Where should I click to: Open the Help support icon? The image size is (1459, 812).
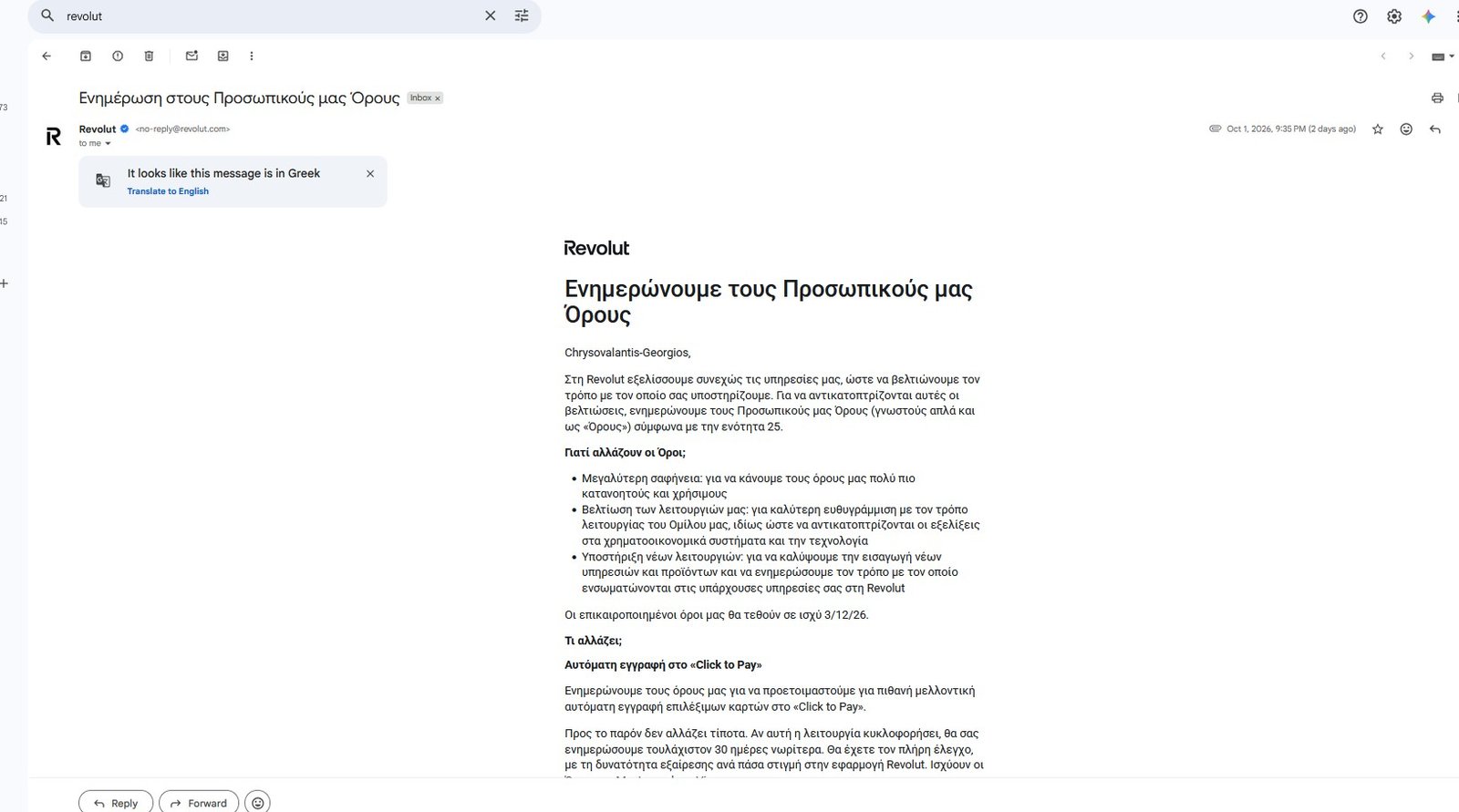click(x=1361, y=16)
